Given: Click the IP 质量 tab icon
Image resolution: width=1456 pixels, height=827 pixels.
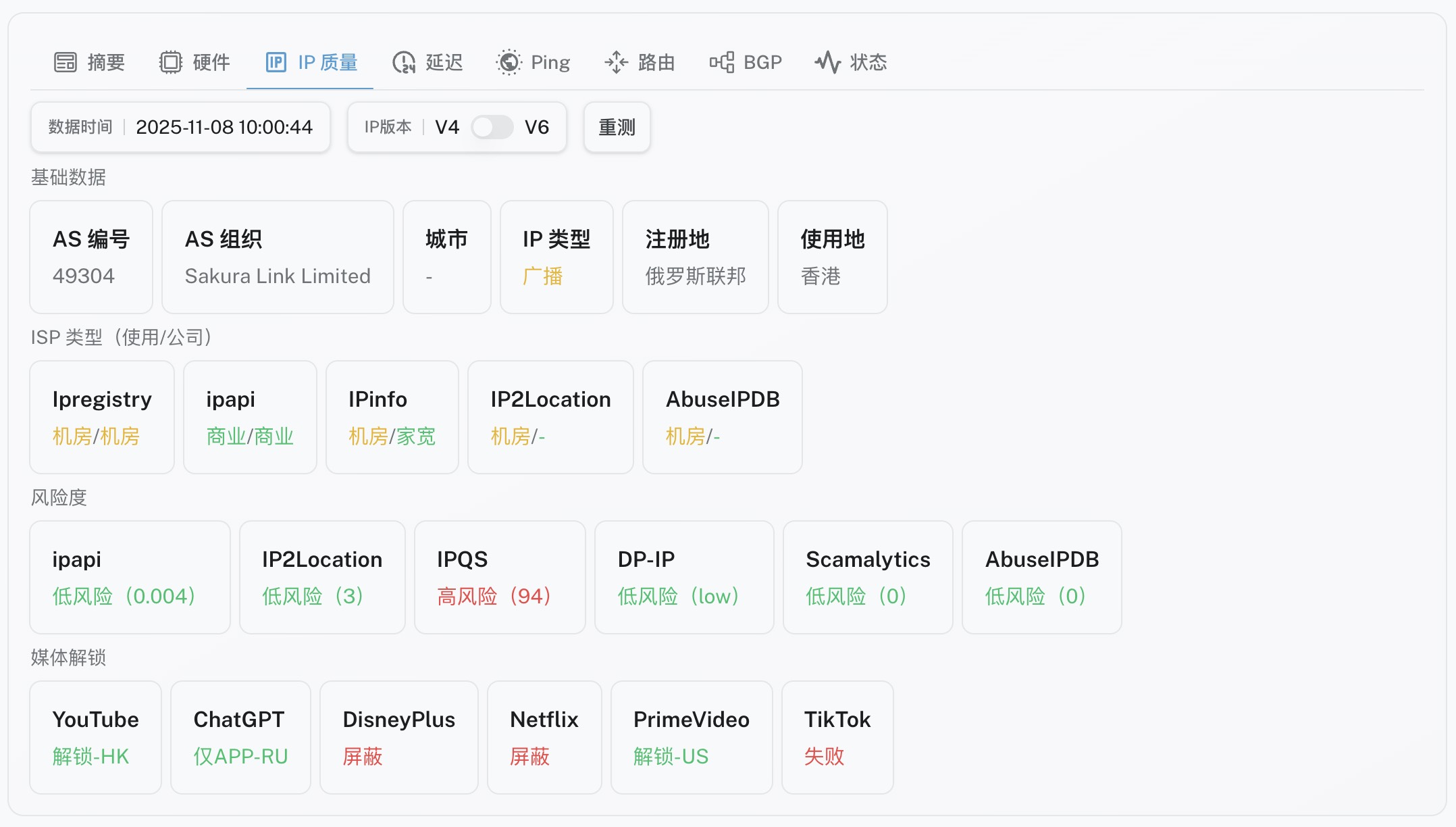Looking at the screenshot, I should [x=276, y=62].
